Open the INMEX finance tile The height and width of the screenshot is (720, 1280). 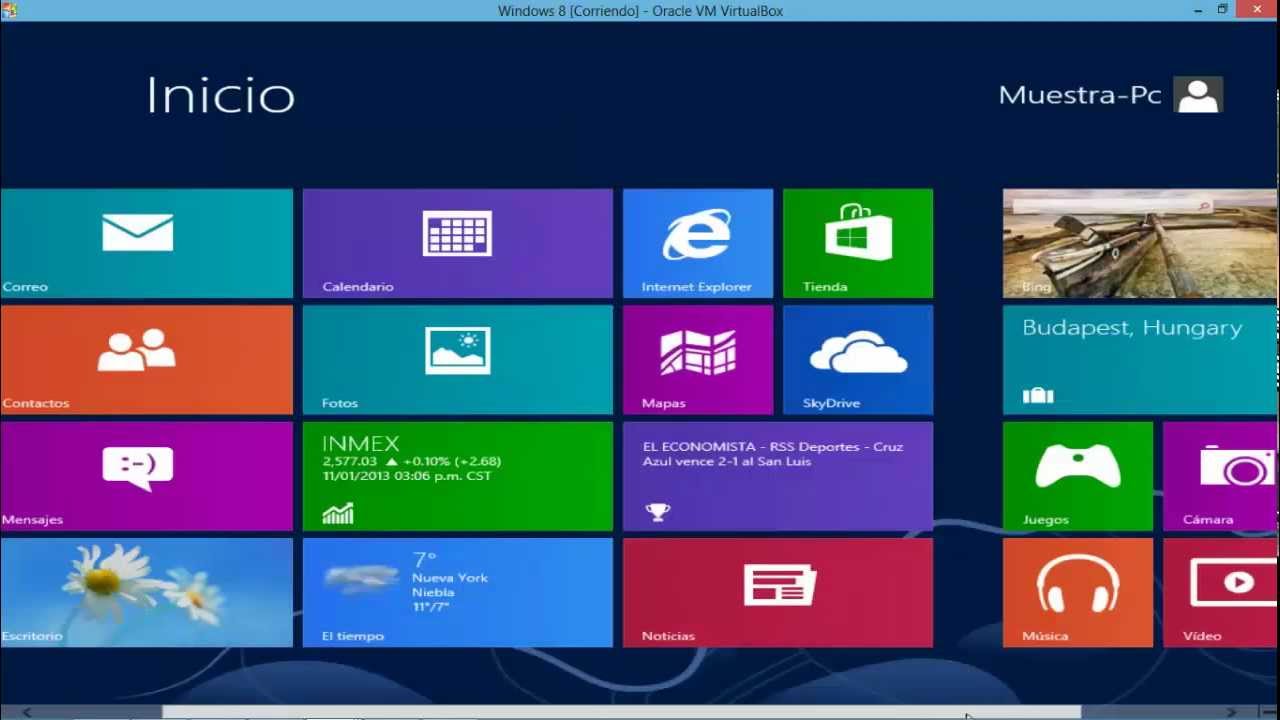click(458, 476)
